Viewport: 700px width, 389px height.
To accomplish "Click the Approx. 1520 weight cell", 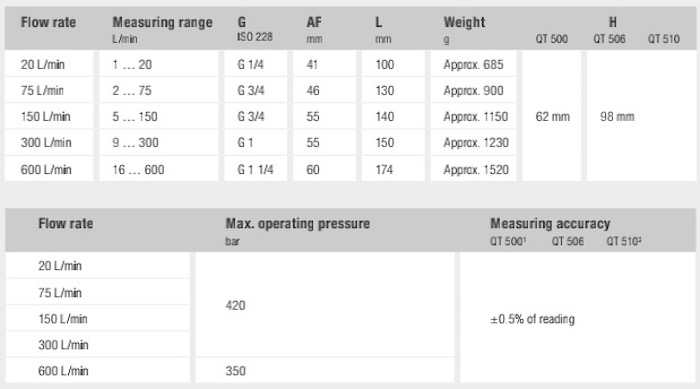I will (x=476, y=170).
